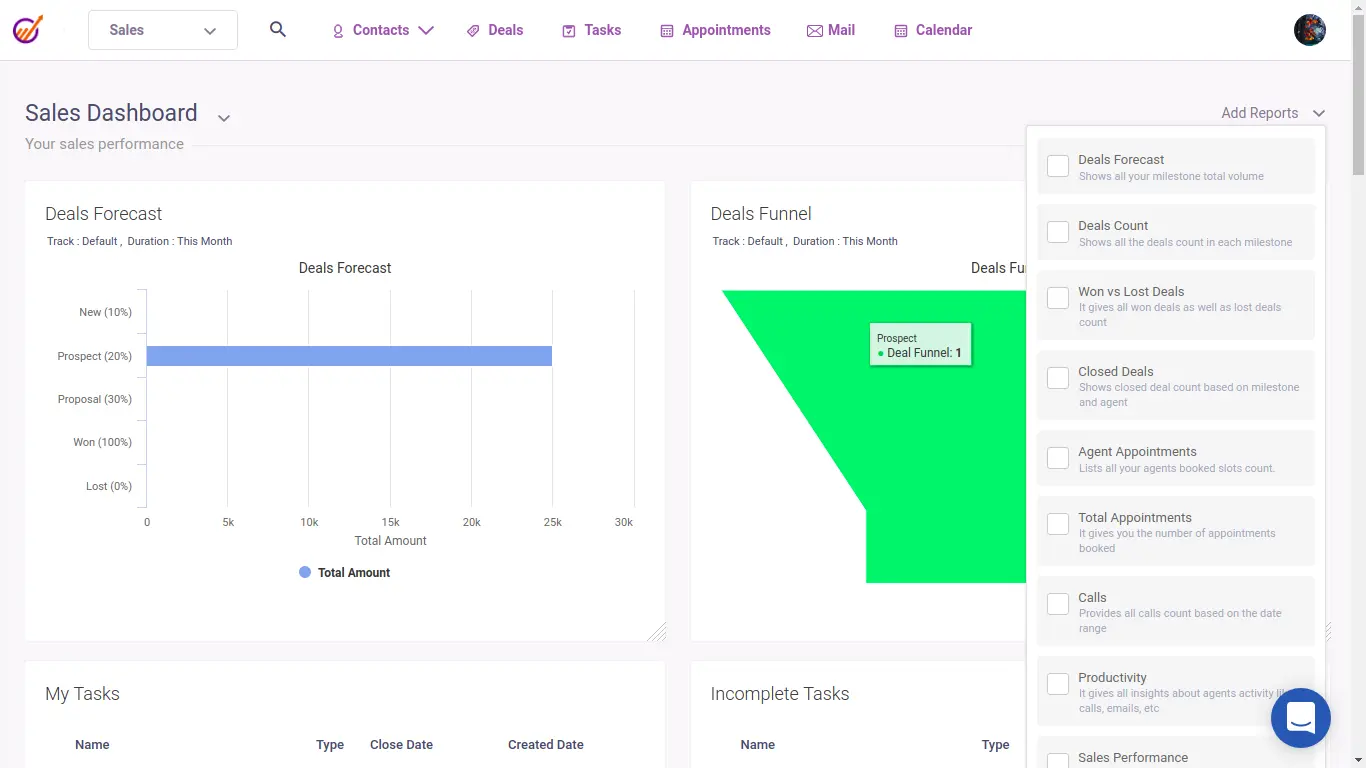The height and width of the screenshot is (768, 1366).
Task: Open the search icon in top bar
Action: point(277,29)
